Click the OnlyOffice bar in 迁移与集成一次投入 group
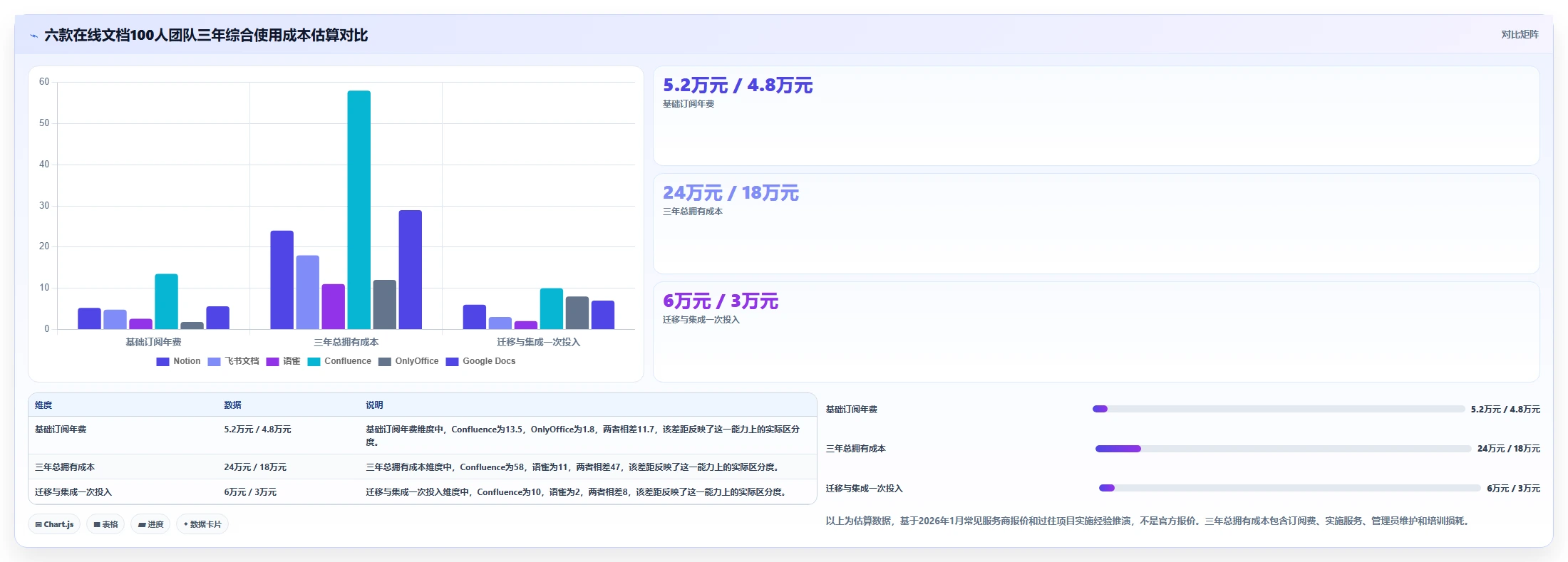This screenshot has width=1568, height=562. pyautogui.click(x=577, y=313)
